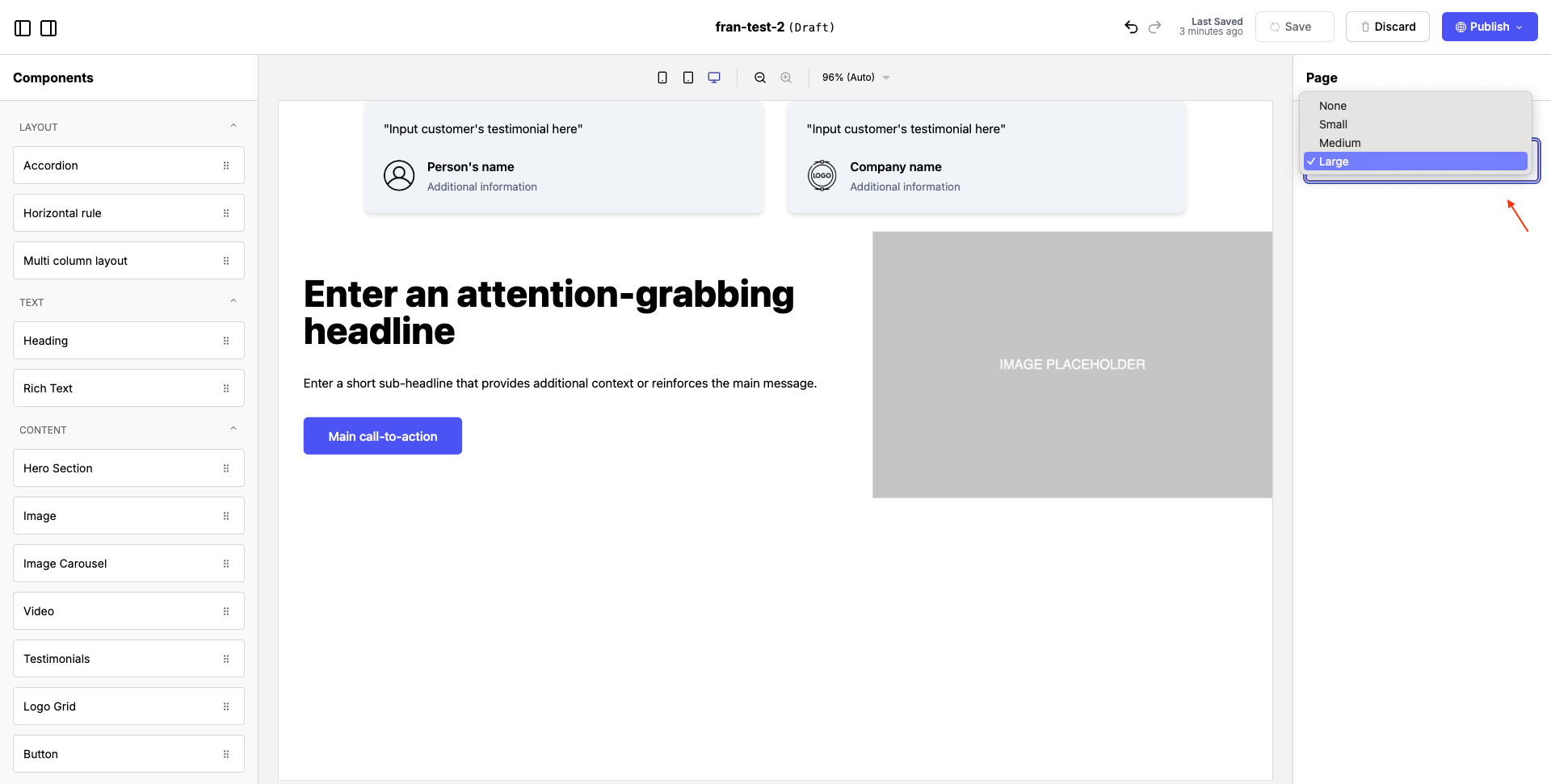Collapse the TEXT components section
This screenshot has width=1551, height=784.
(x=233, y=301)
